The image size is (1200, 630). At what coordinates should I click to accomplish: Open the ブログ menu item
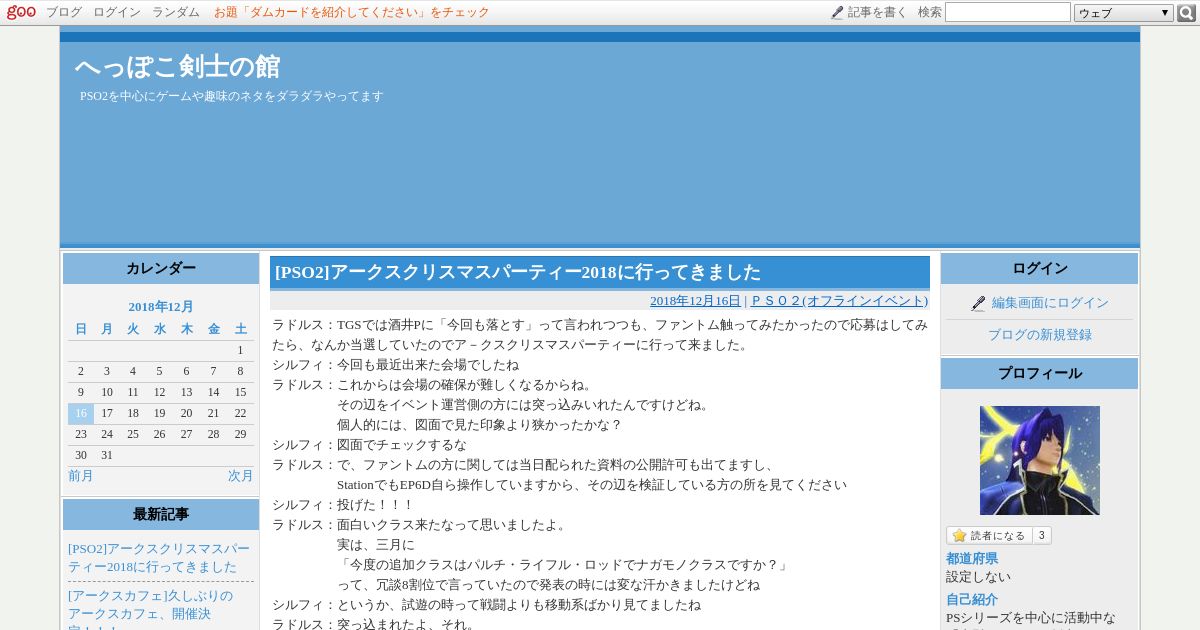(64, 12)
